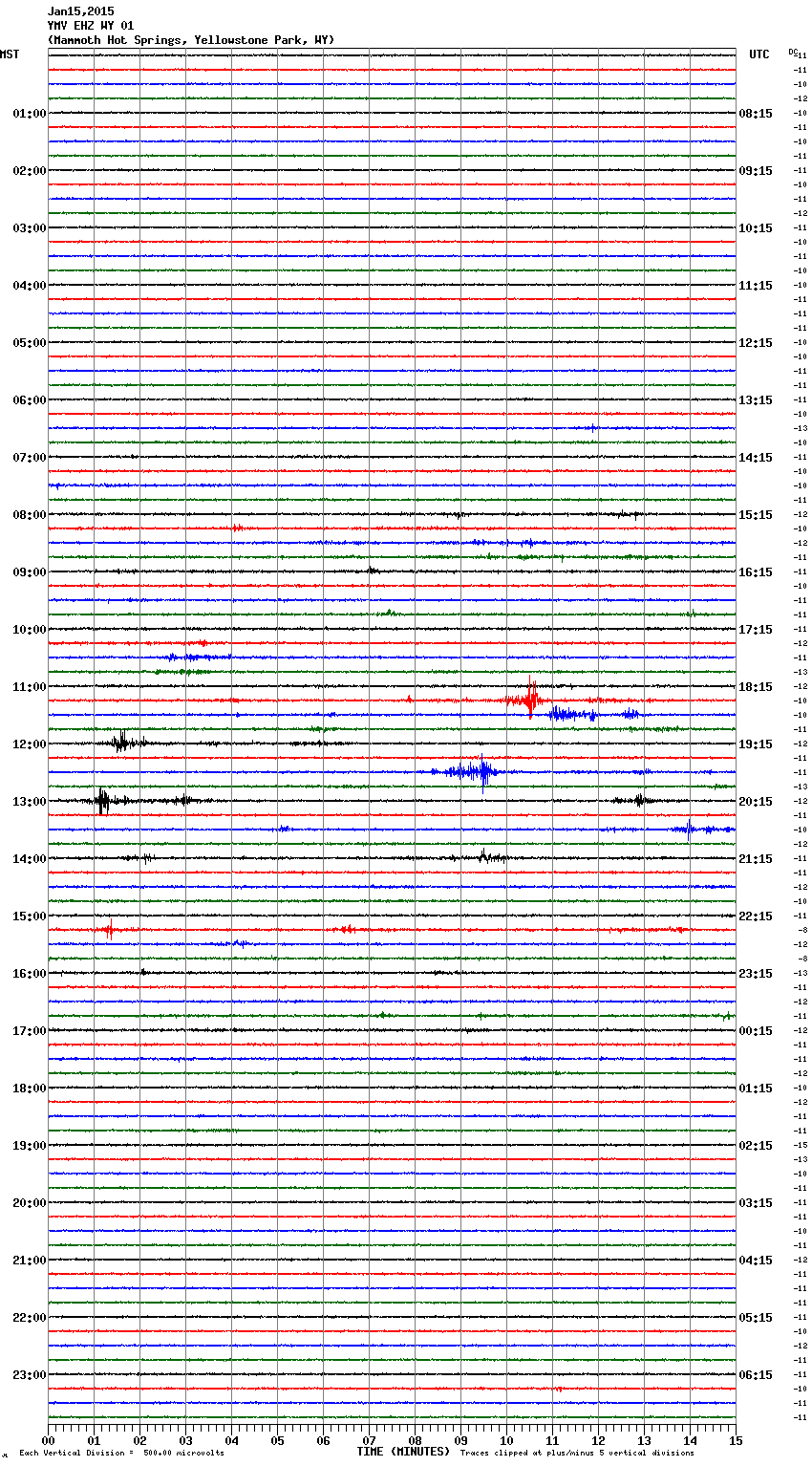Click the 00:15 UTC row label

pos(756,1031)
